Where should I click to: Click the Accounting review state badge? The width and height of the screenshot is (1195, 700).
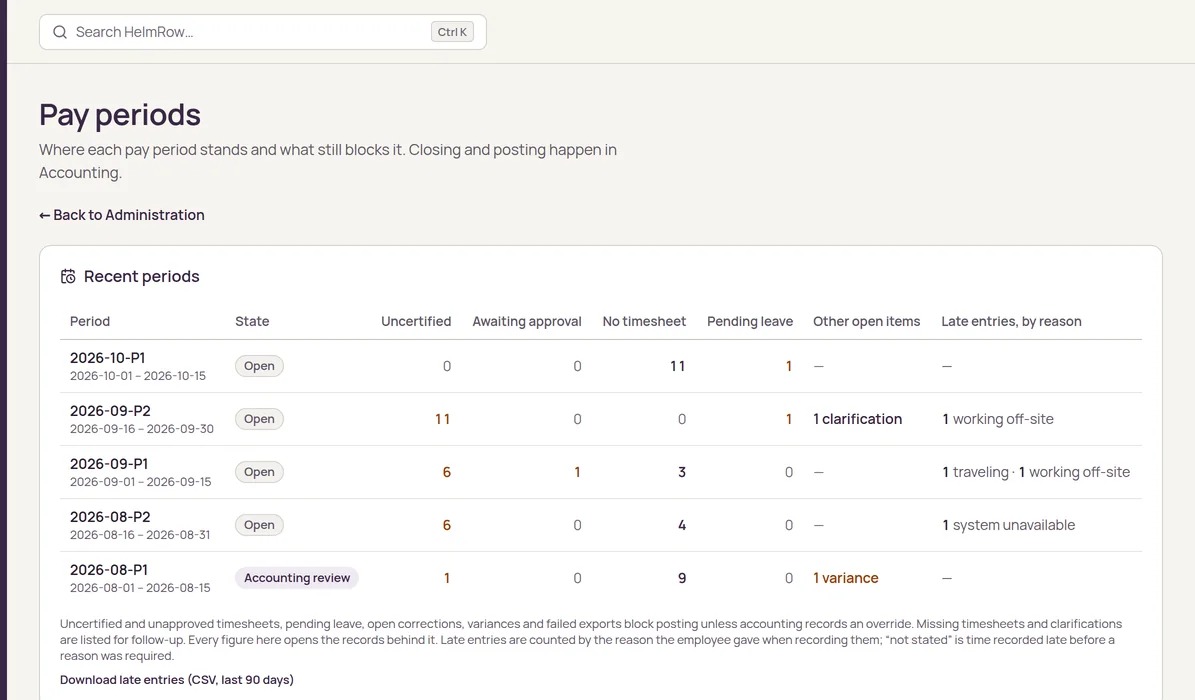coord(296,578)
